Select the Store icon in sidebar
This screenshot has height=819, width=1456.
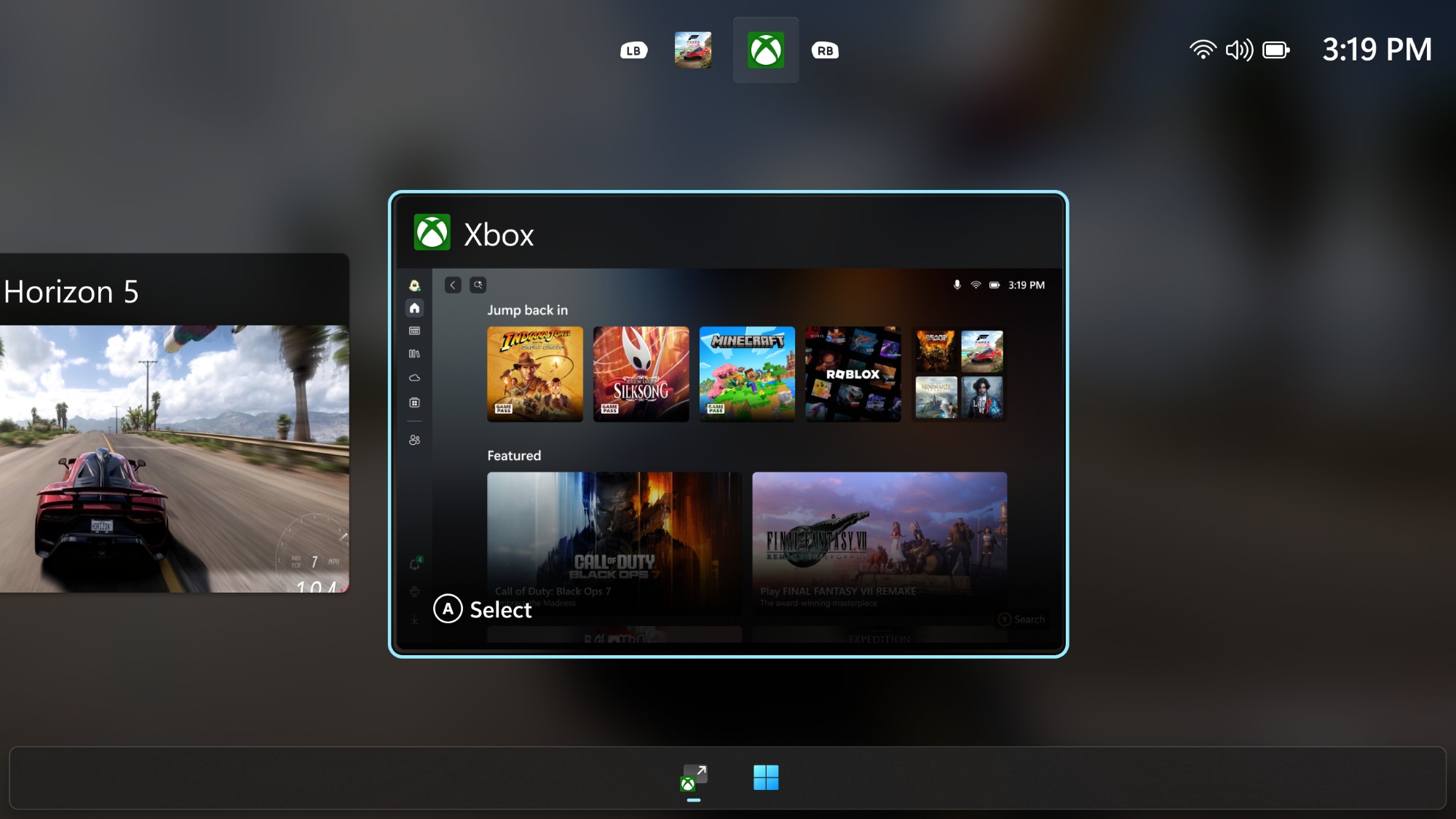[x=414, y=400]
